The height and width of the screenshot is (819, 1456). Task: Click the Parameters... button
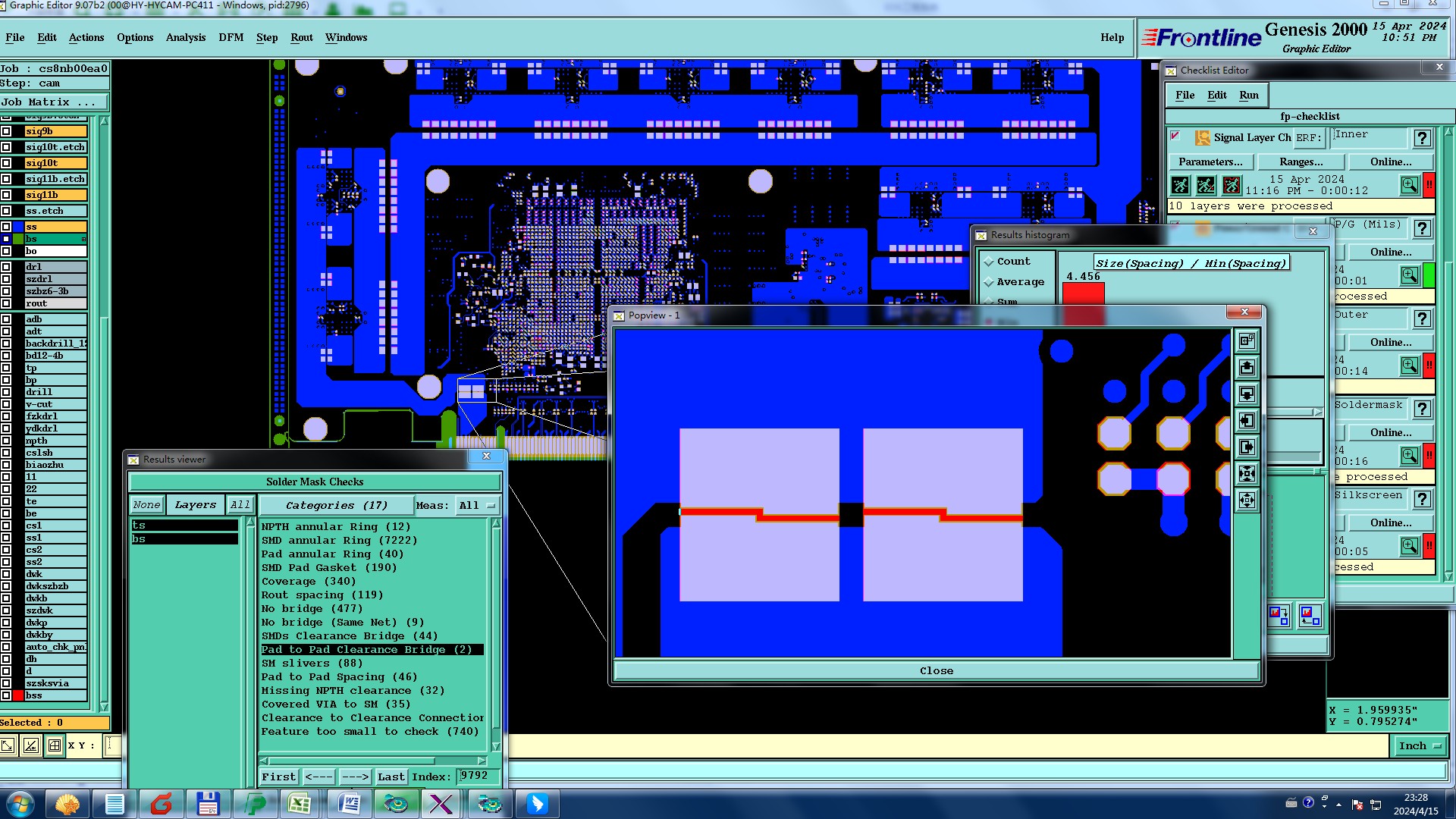tap(1210, 162)
